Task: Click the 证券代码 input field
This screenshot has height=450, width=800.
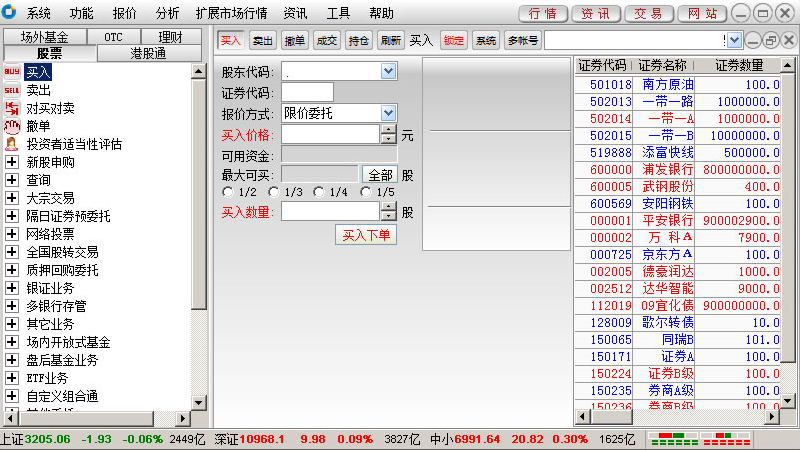Action: pos(307,92)
